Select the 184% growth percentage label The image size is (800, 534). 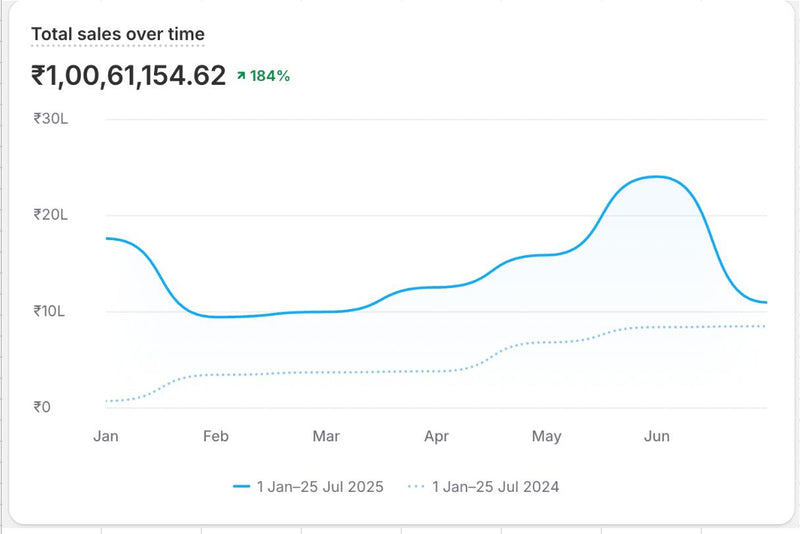pos(270,76)
